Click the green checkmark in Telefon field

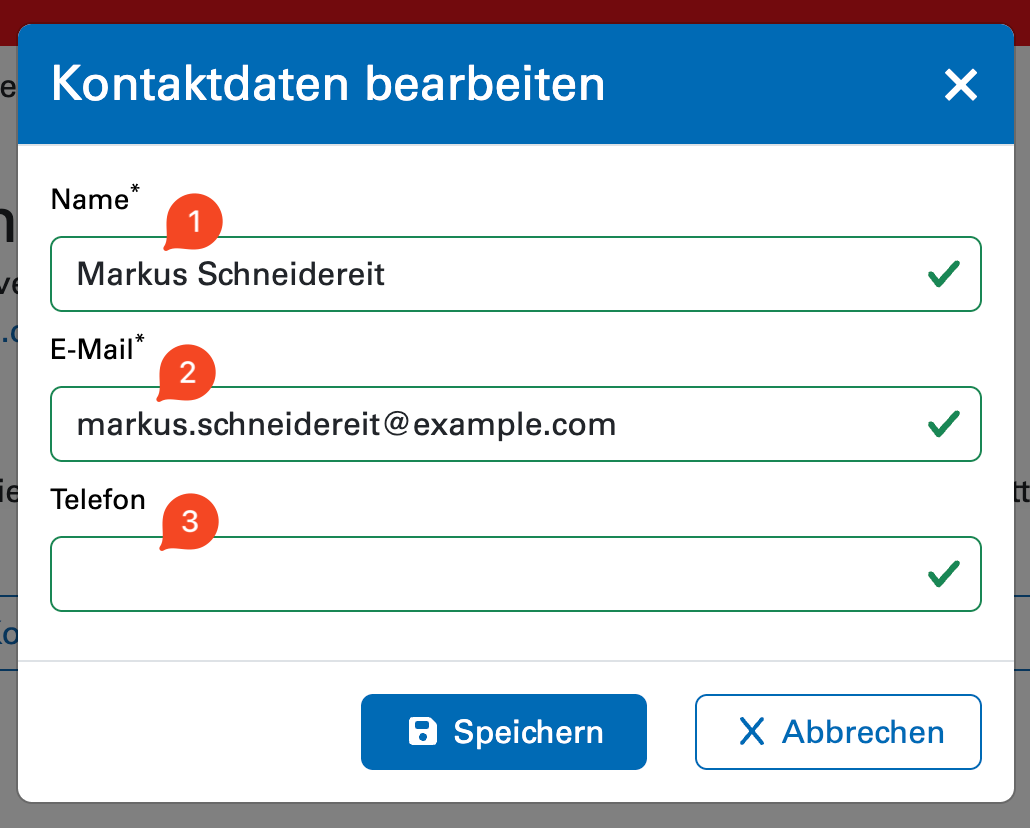tap(943, 574)
